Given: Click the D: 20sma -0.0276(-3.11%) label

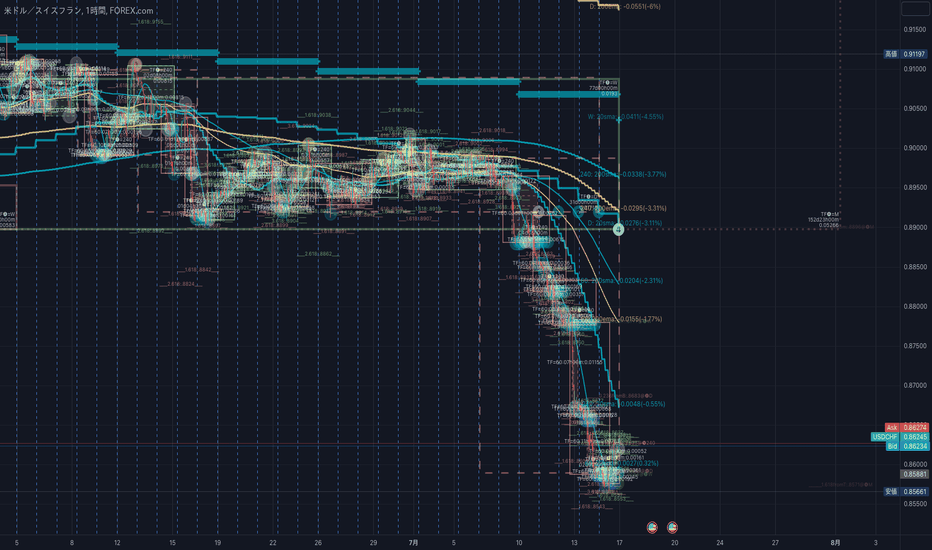Looking at the screenshot, I should pos(625,223).
